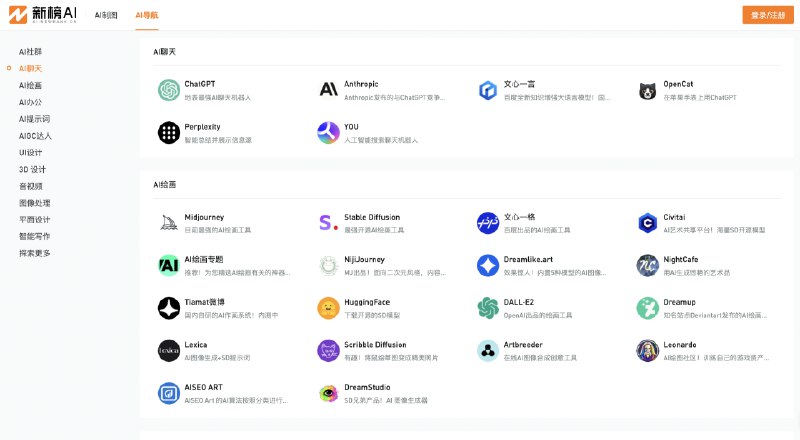Click the Tiamat black star icon
800x440 pixels.
click(x=169, y=308)
